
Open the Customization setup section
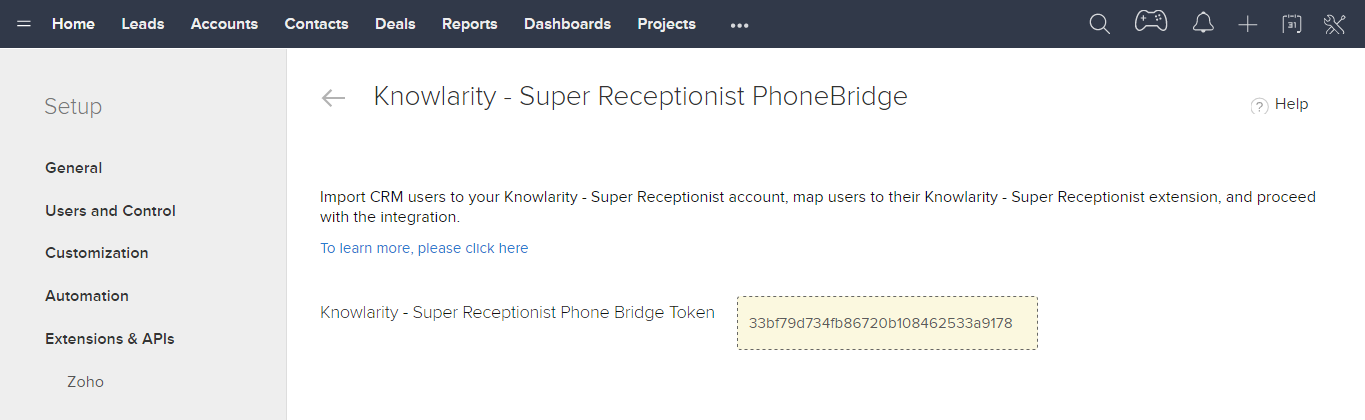(x=96, y=253)
